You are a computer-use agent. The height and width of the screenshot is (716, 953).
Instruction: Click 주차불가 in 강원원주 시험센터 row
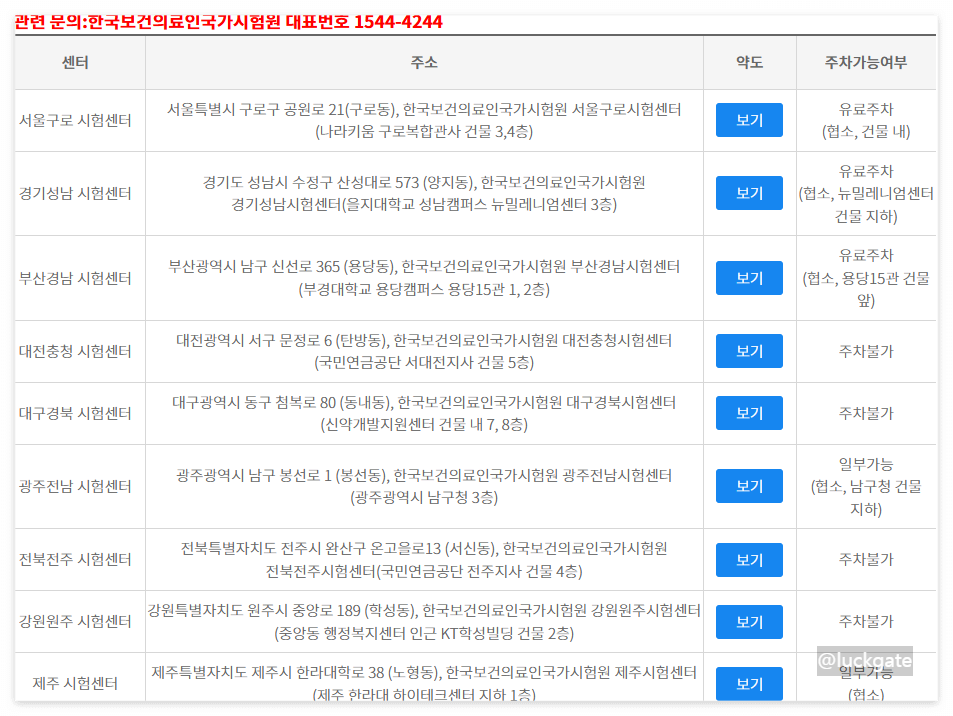point(865,621)
